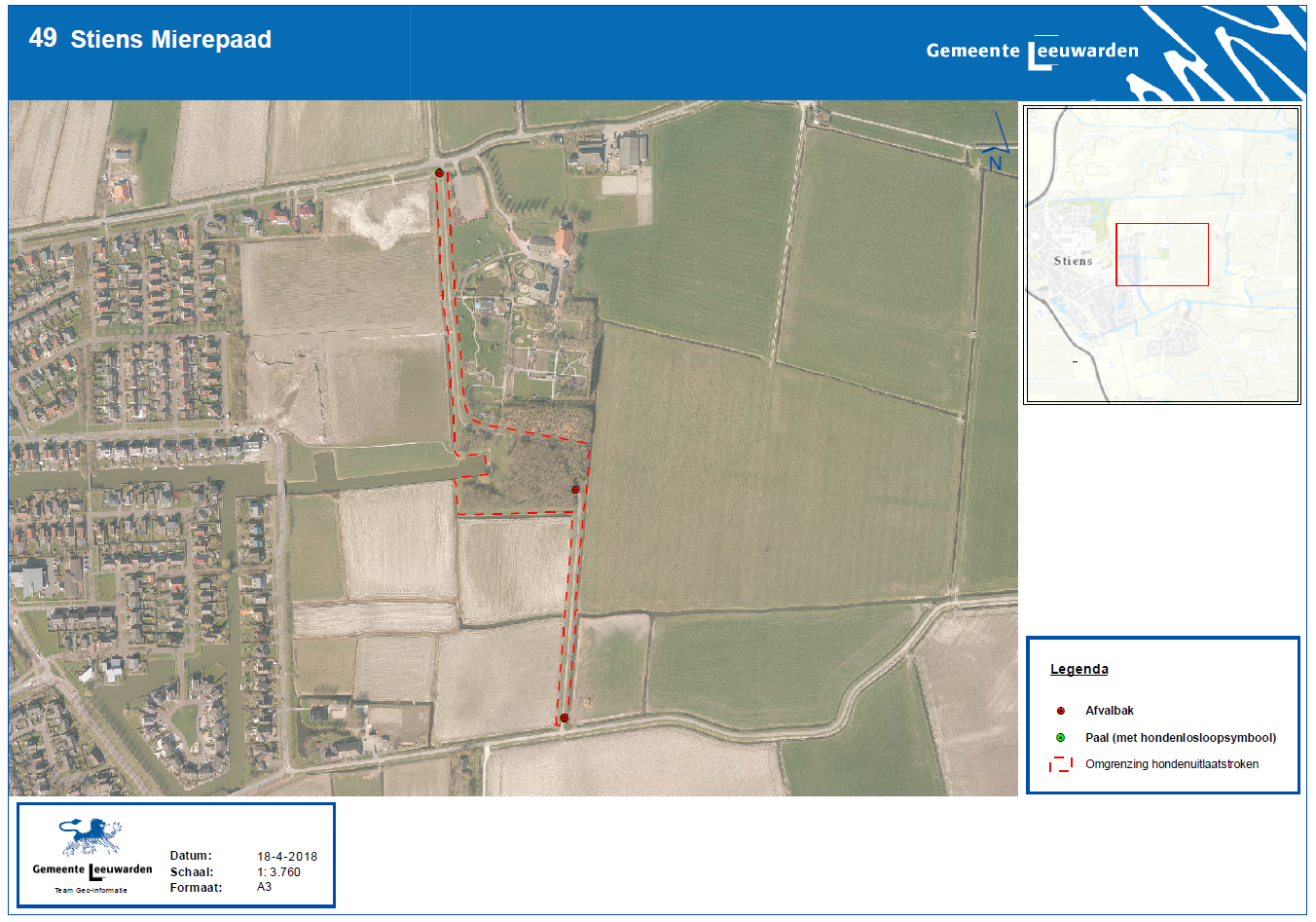Click the southernmost Afvalbak marker on the map
This screenshot has height=922, width=1316.
[564, 719]
